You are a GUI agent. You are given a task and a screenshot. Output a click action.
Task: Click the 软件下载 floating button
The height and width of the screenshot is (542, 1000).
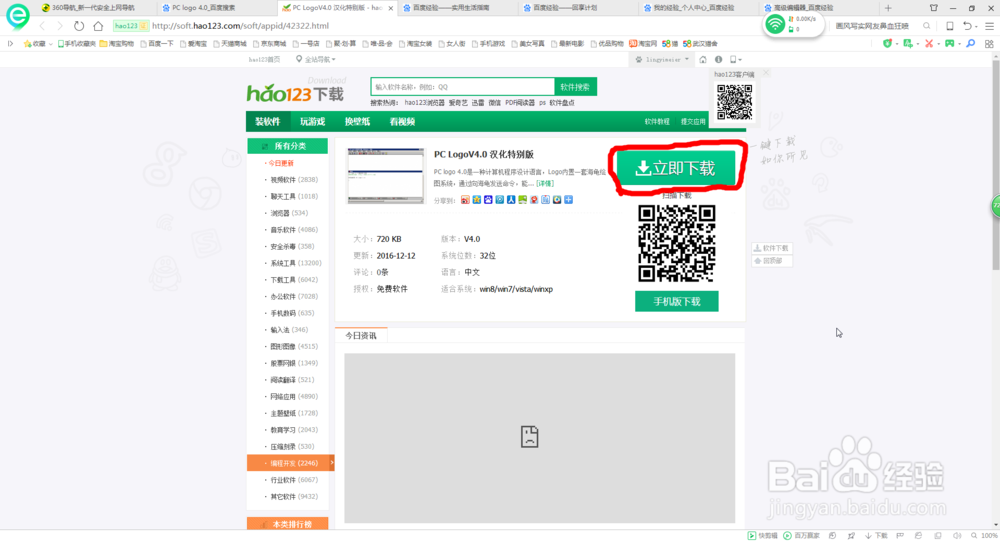click(x=772, y=248)
